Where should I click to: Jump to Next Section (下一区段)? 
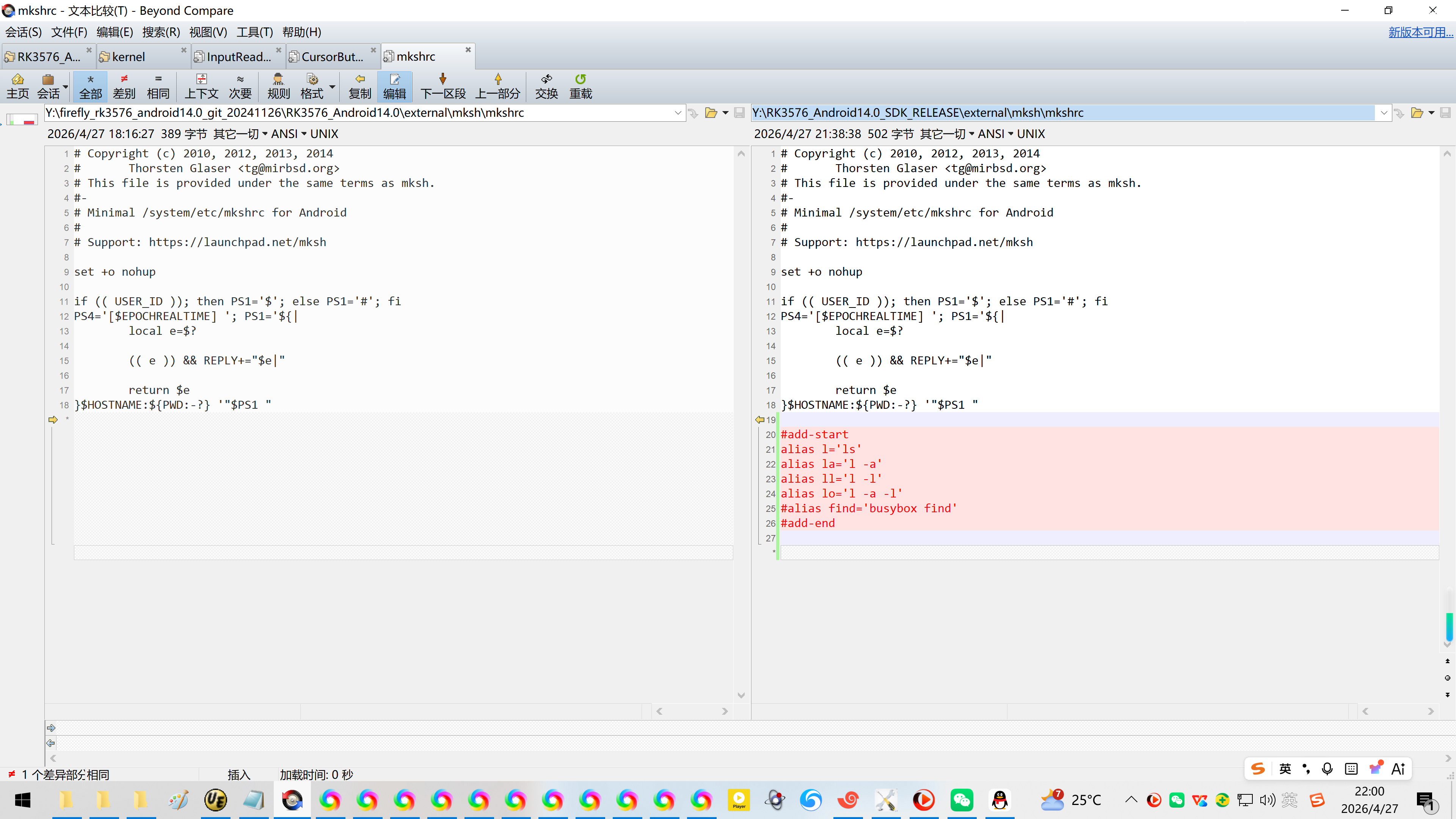pos(442,86)
